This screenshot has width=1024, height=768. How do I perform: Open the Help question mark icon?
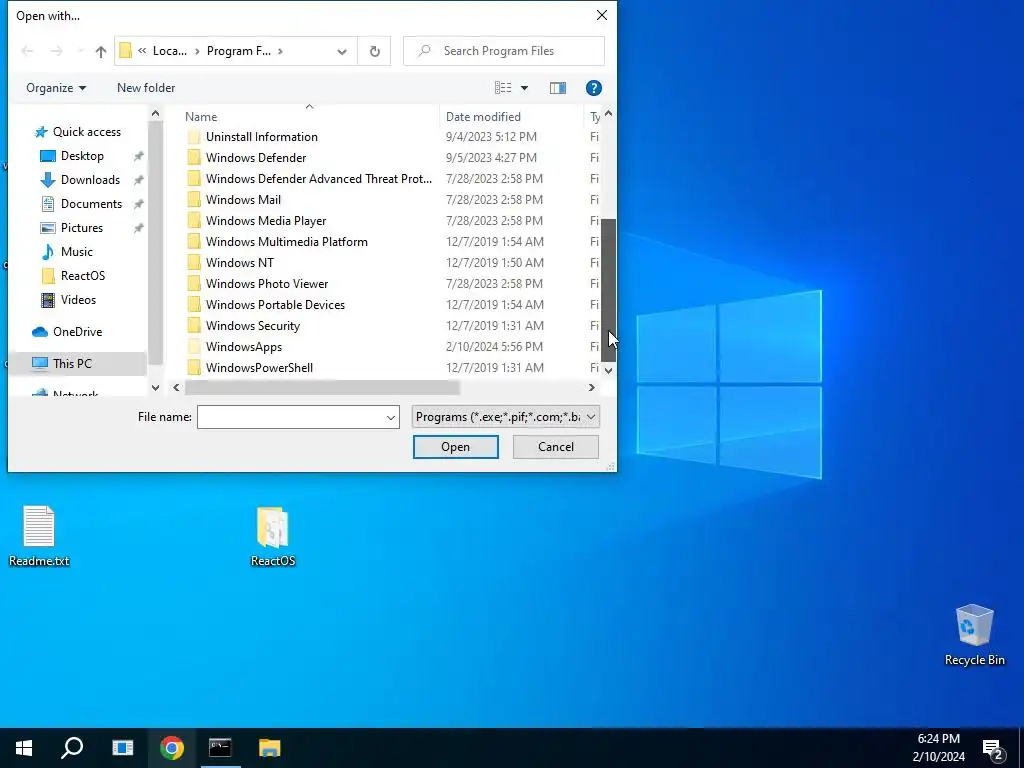pos(593,88)
